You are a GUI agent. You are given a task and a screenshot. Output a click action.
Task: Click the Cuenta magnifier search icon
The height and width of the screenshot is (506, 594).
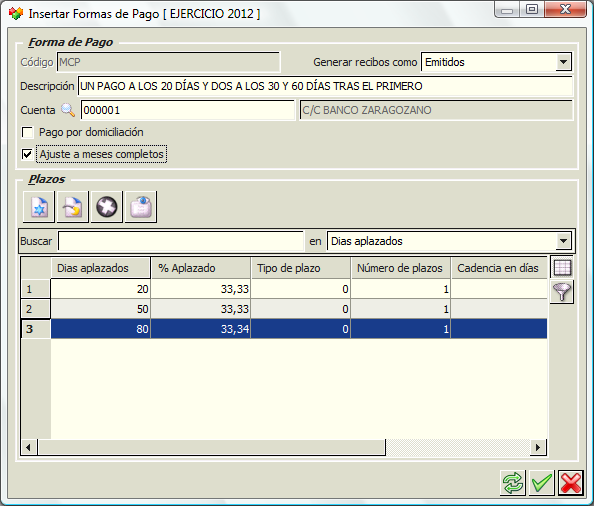coord(68,110)
